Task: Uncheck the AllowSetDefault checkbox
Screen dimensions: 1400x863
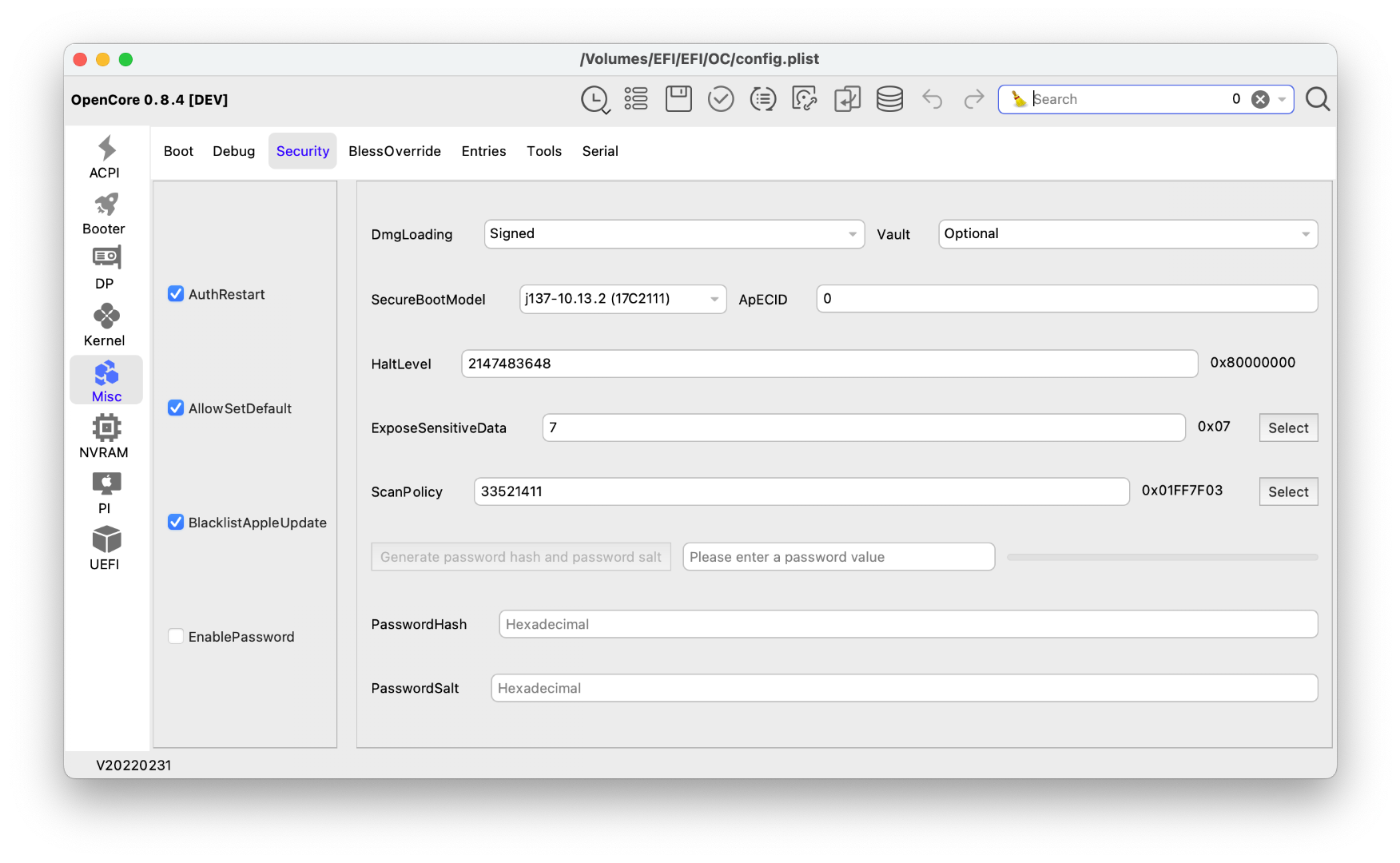Action: click(x=176, y=408)
